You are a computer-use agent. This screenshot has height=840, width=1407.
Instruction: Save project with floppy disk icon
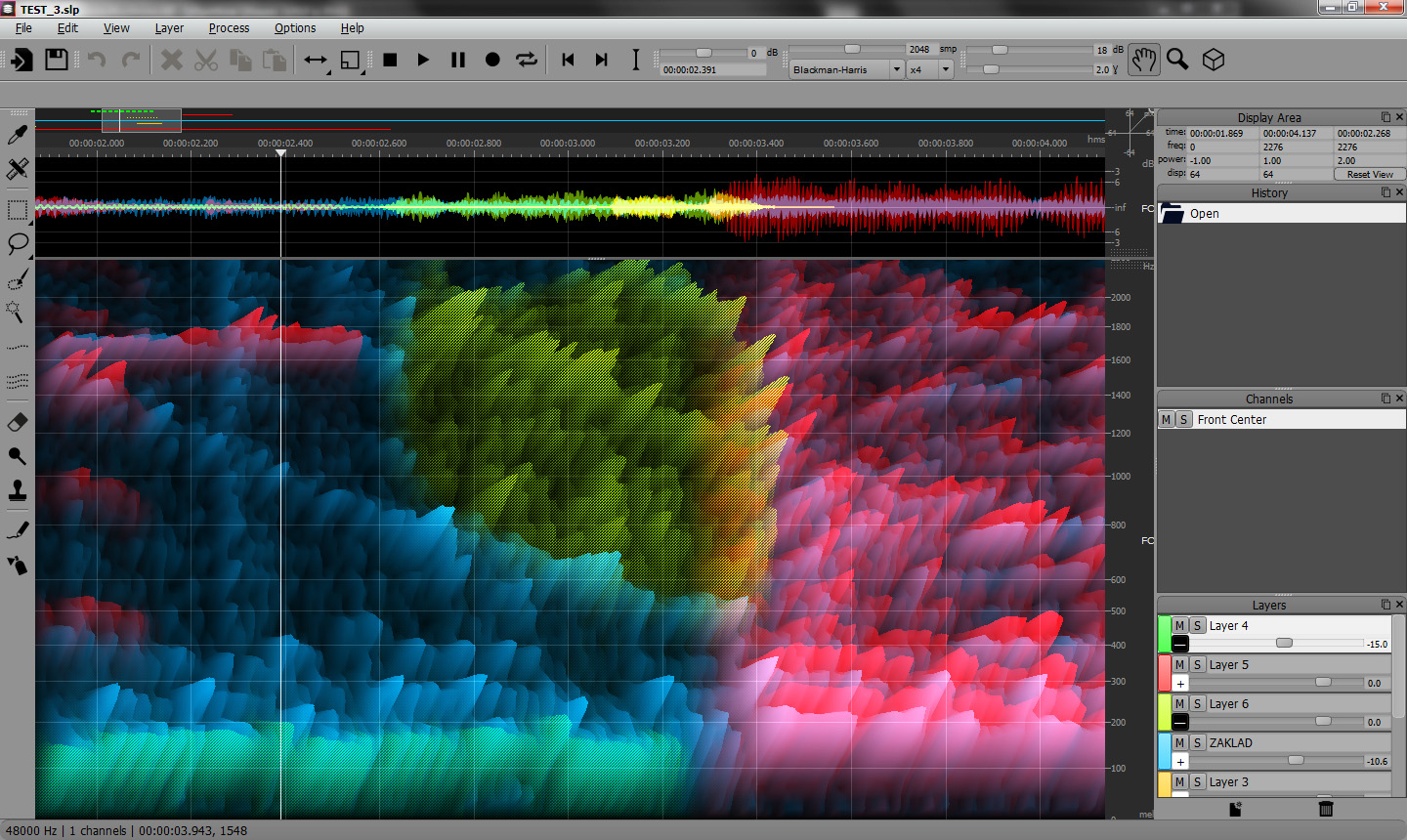tap(57, 60)
